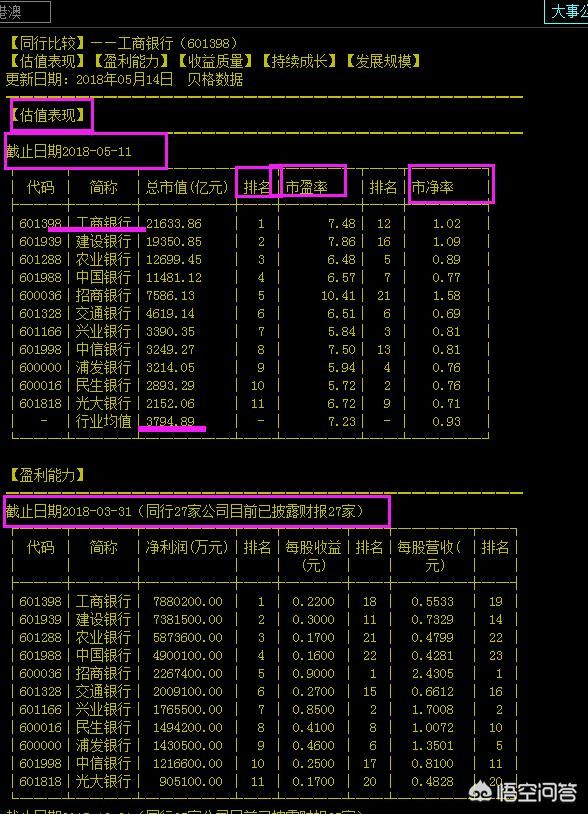This screenshot has height=814, width=588.
Task: Select market cap value 2152.06
Action: click(170, 403)
